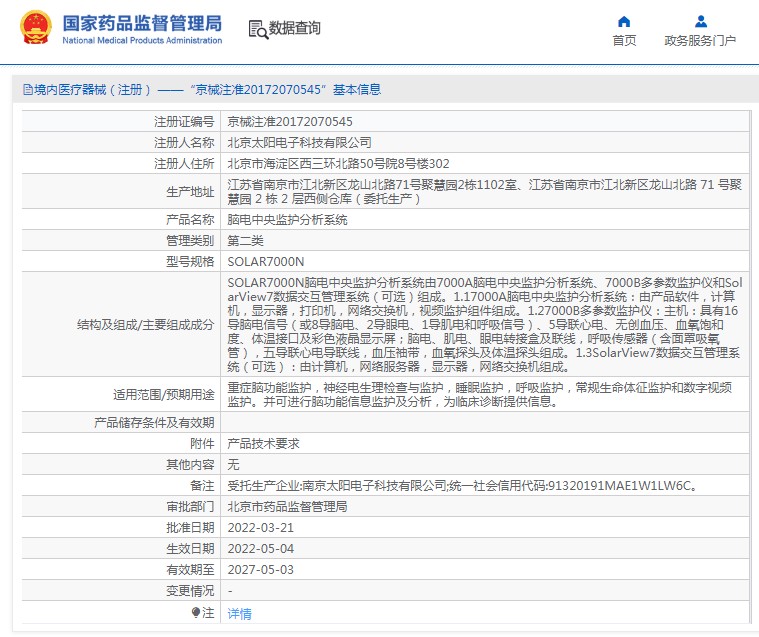
Task: Click the 产品技术要求 attachment cell
Action: (x=263, y=443)
